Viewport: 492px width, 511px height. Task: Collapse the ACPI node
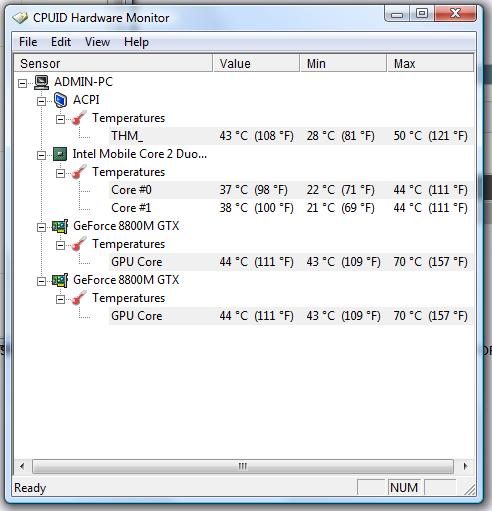(x=41, y=101)
